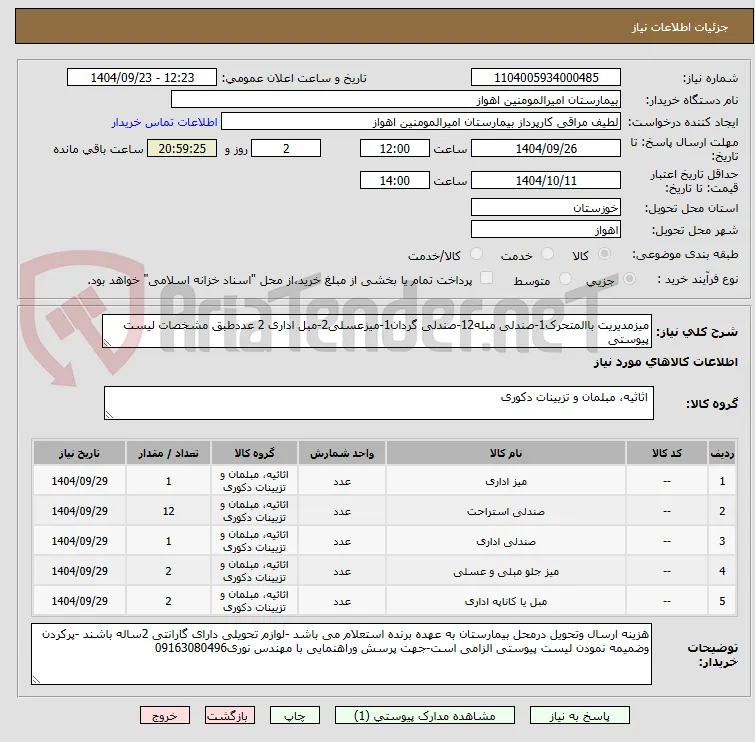755x742 pixels.
Task: Click the چاپ print button
Action: pos(294,716)
